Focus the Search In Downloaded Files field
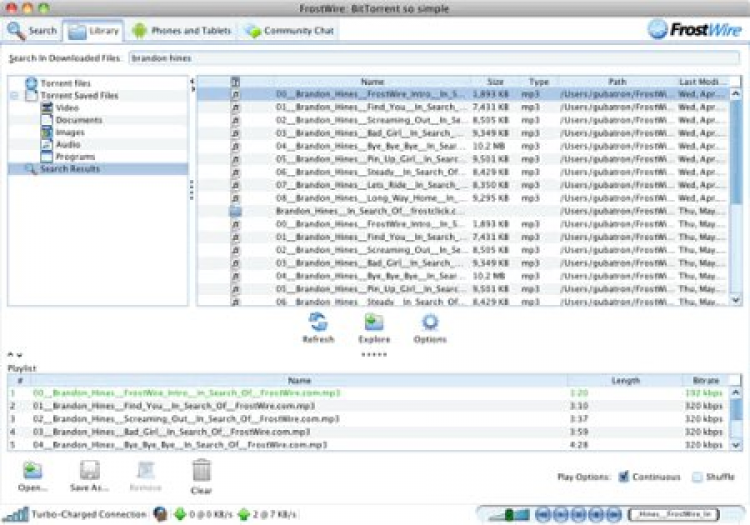 click(434, 58)
